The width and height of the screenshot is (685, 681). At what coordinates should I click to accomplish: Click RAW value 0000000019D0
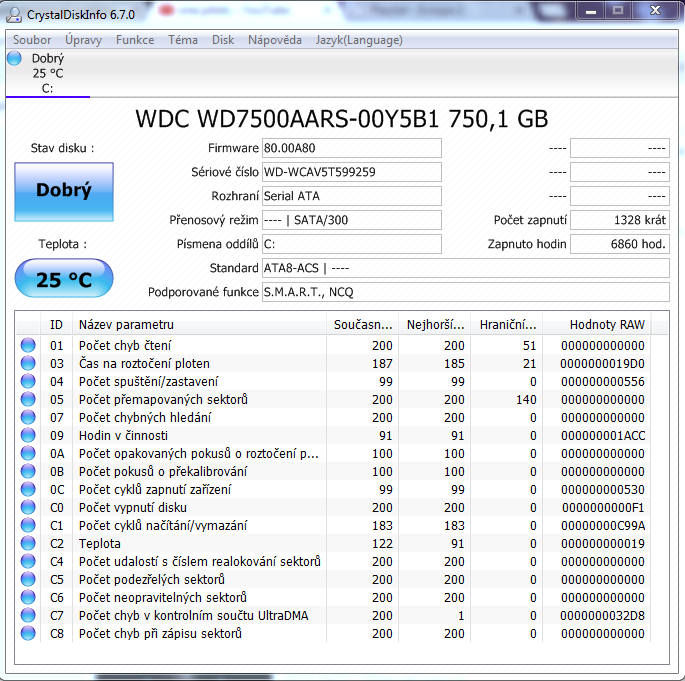pos(602,363)
